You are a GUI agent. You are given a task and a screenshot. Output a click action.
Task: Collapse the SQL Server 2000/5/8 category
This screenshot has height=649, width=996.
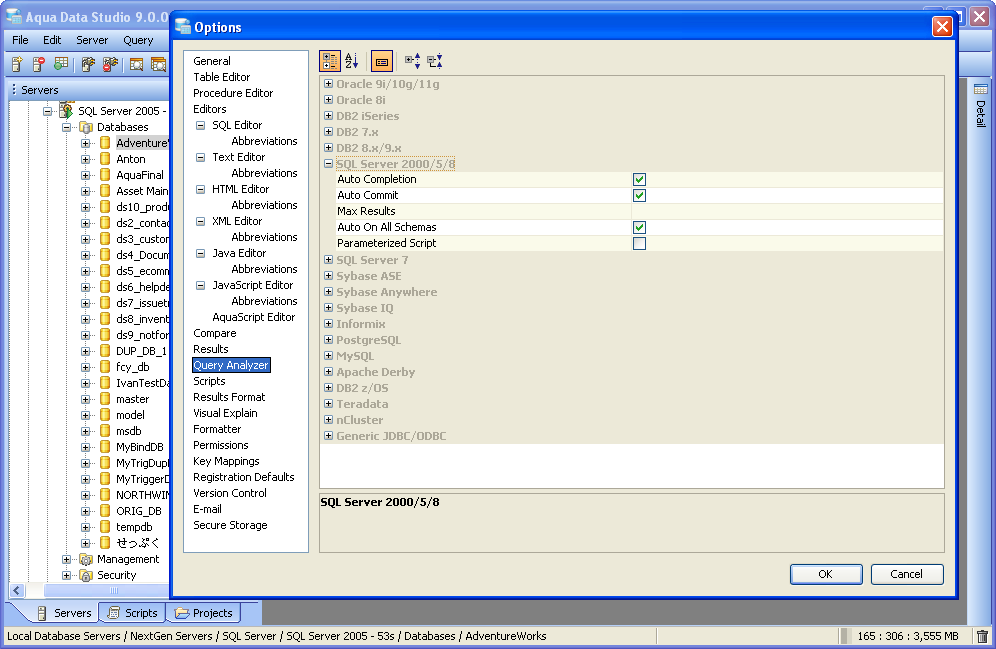(328, 164)
